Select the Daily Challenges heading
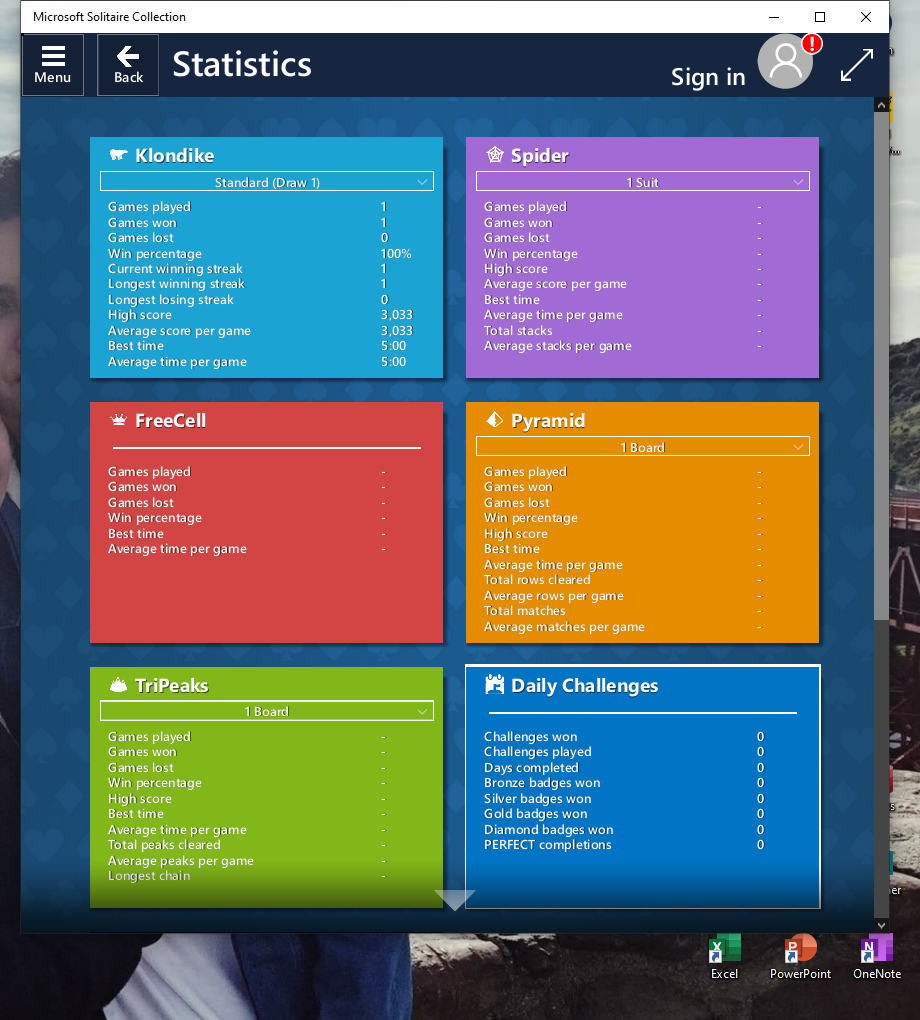Screen dimensions: 920x1020 584,686
